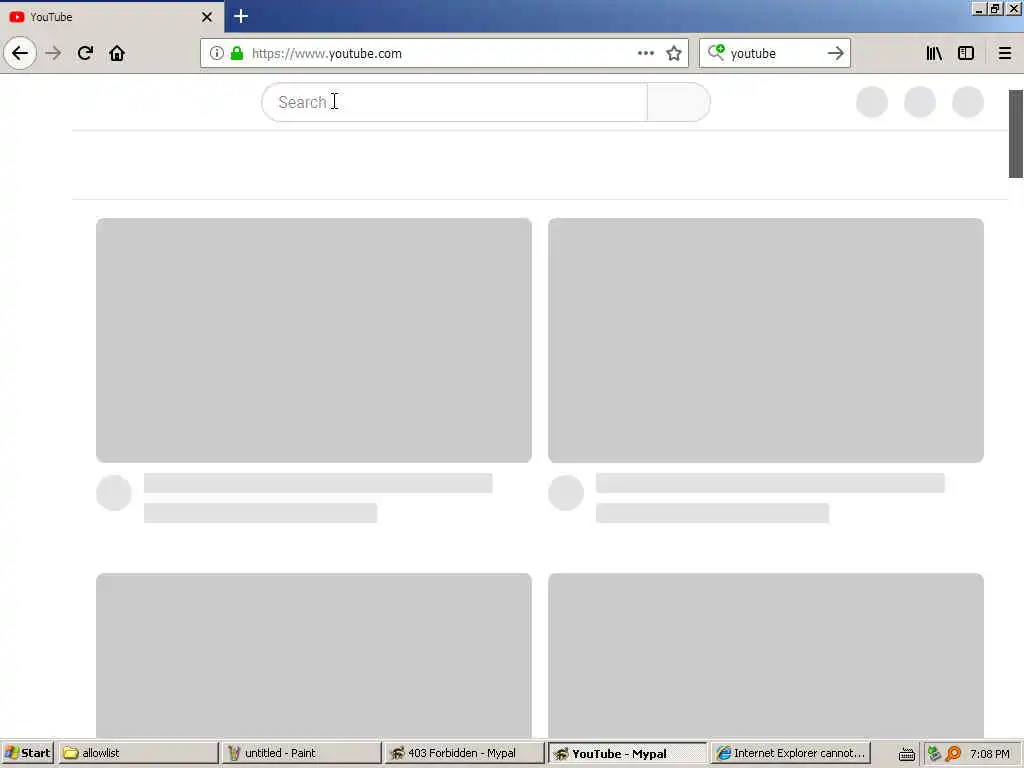This screenshot has height=768, width=1024.
Task: Open the first video thumbnail placeholder in the second row
Action: click(x=313, y=656)
